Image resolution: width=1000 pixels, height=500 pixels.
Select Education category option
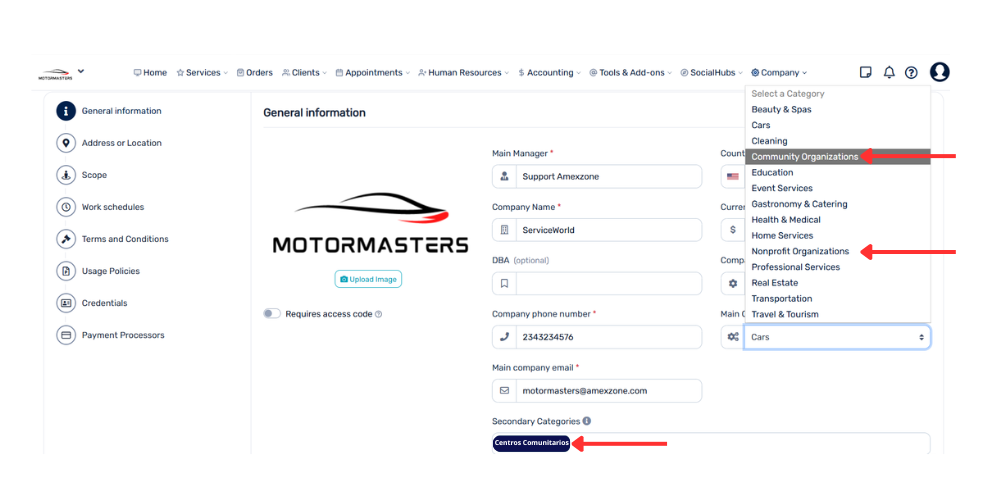[x=837, y=172]
